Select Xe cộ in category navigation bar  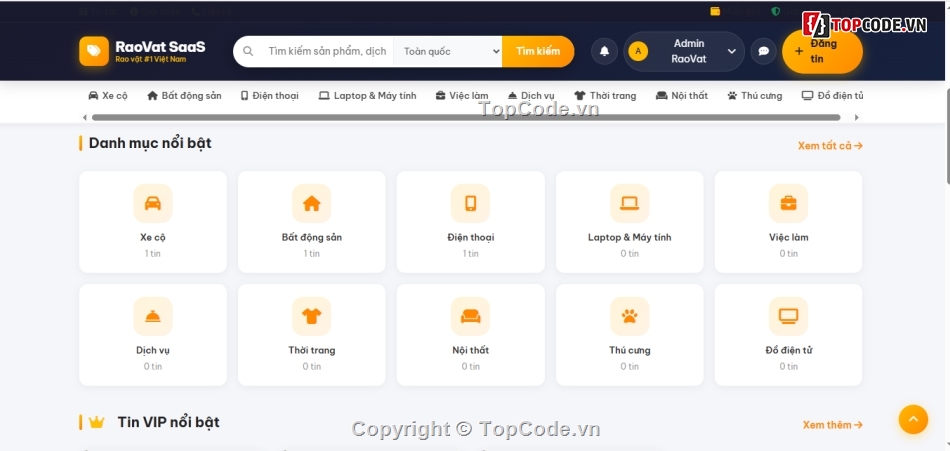(x=108, y=96)
